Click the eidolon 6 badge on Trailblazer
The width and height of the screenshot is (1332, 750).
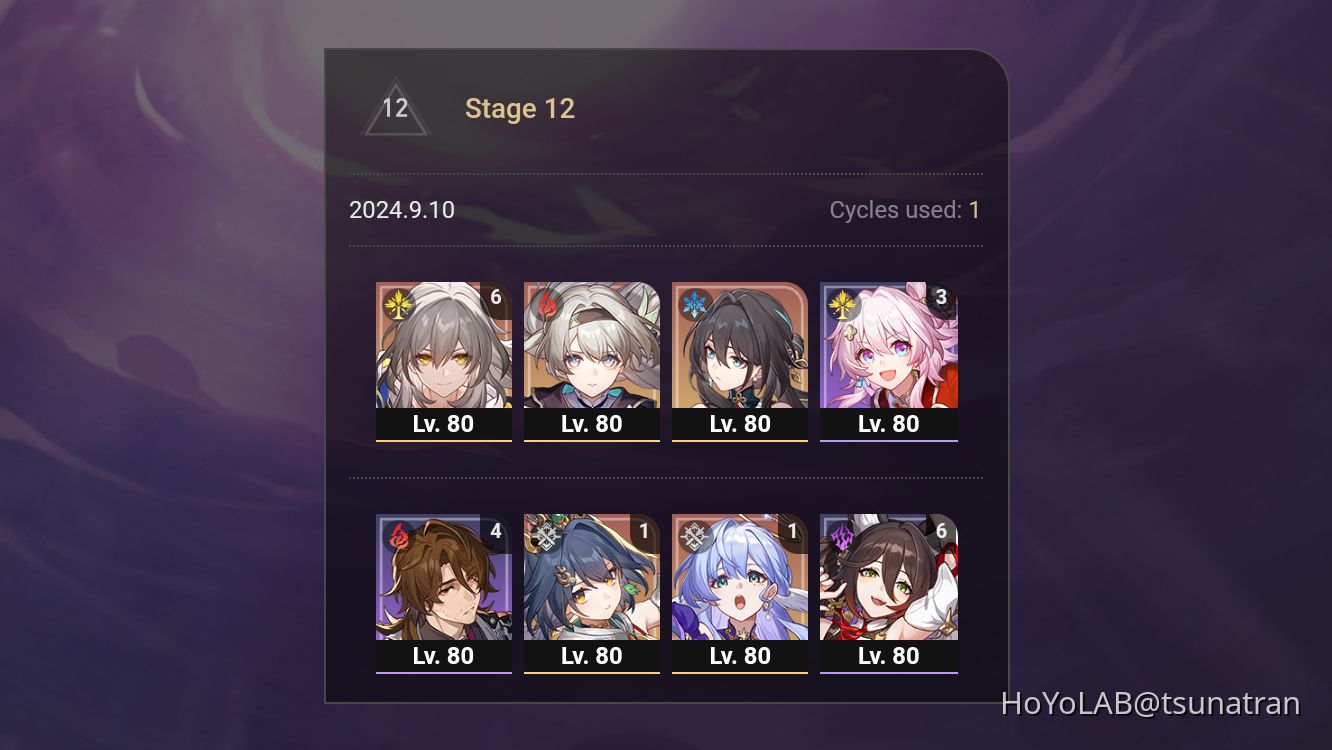pyautogui.click(x=495, y=298)
